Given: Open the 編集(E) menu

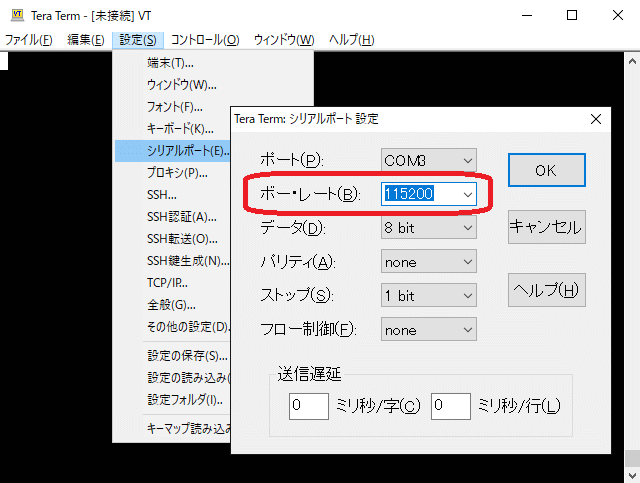Looking at the screenshot, I should [x=86, y=40].
